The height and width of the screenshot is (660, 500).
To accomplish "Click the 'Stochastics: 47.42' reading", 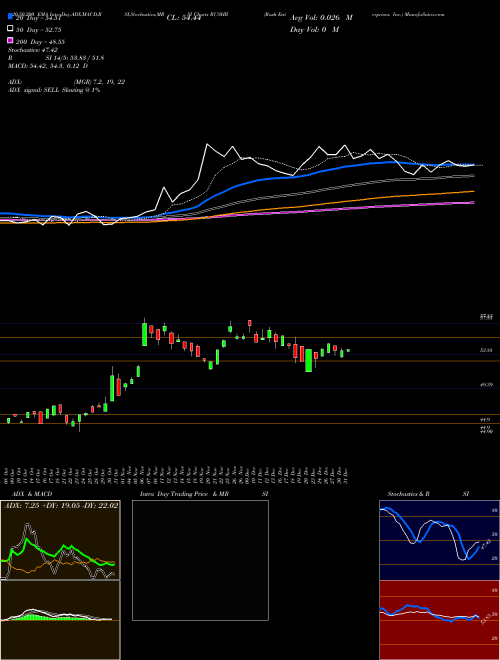I will pyautogui.click(x=33, y=50).
